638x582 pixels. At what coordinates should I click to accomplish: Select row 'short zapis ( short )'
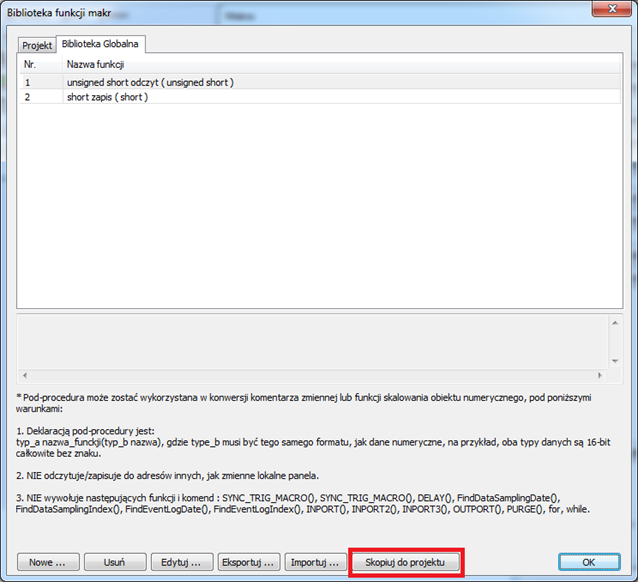click(320, 97)
